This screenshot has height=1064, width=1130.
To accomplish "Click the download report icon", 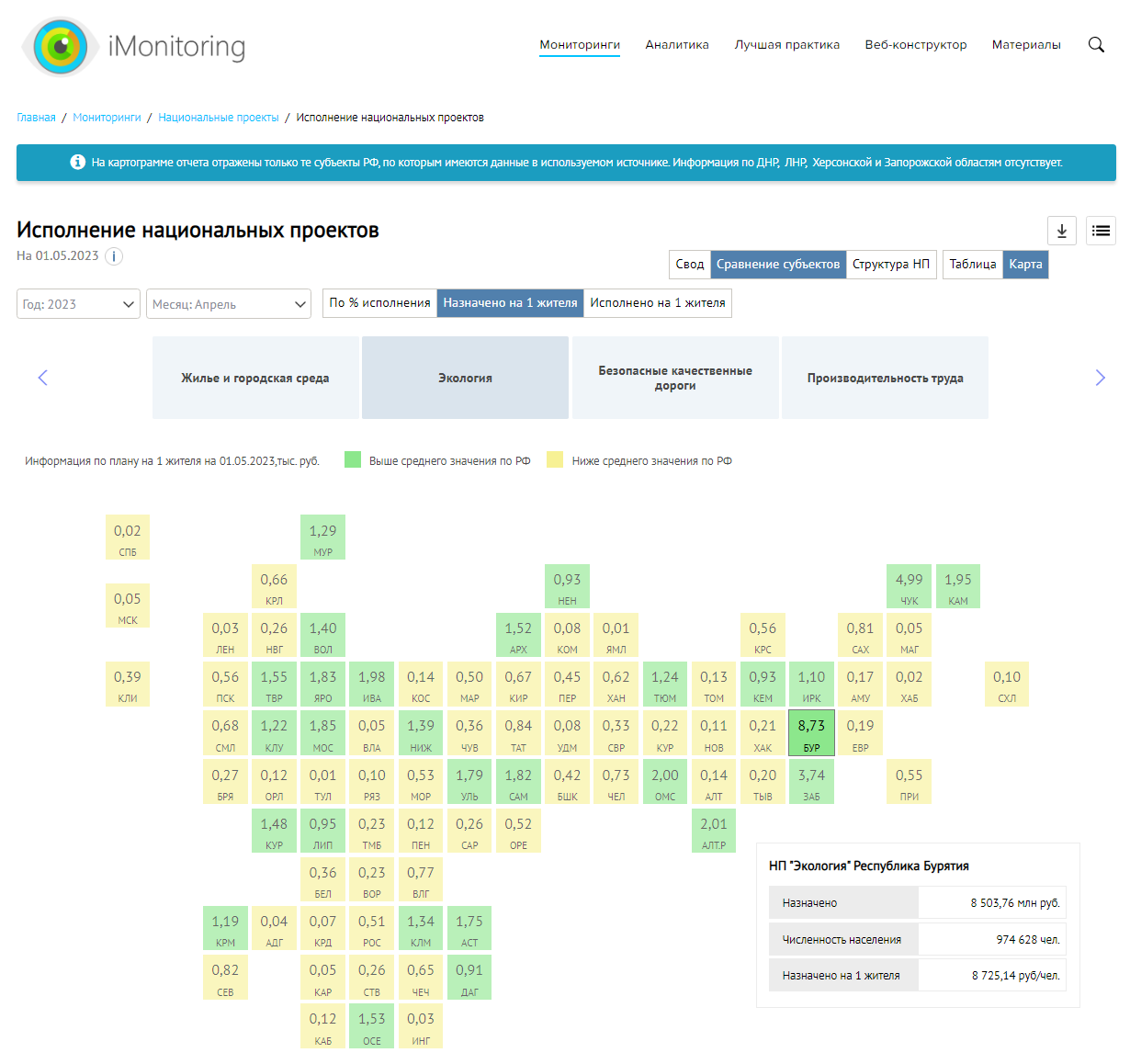I will 1062,231.
